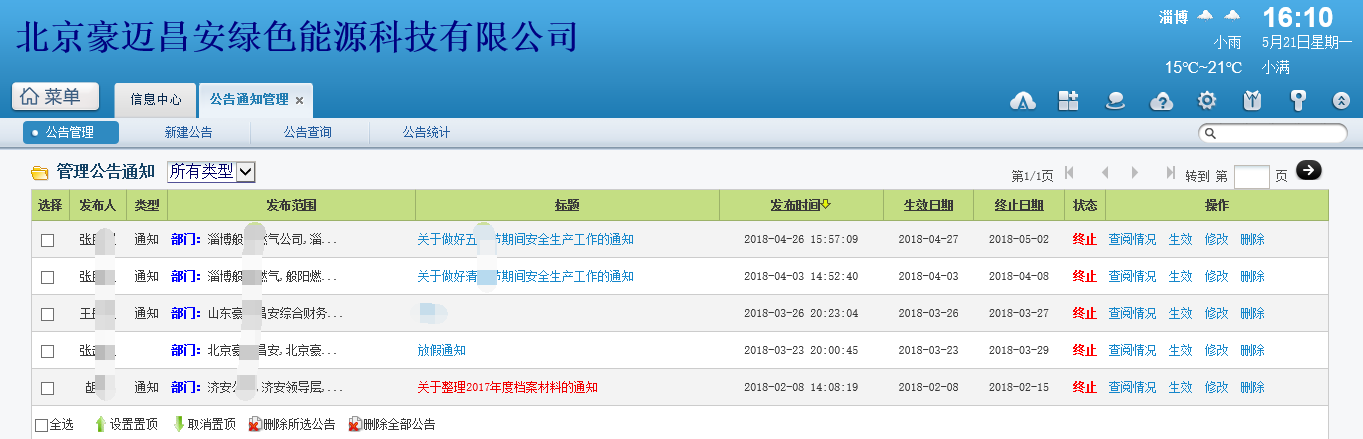Viewport: 1363px width, 439px height.
Task: Click the chat bubble user icon
Action: [x=1115, y=100]
